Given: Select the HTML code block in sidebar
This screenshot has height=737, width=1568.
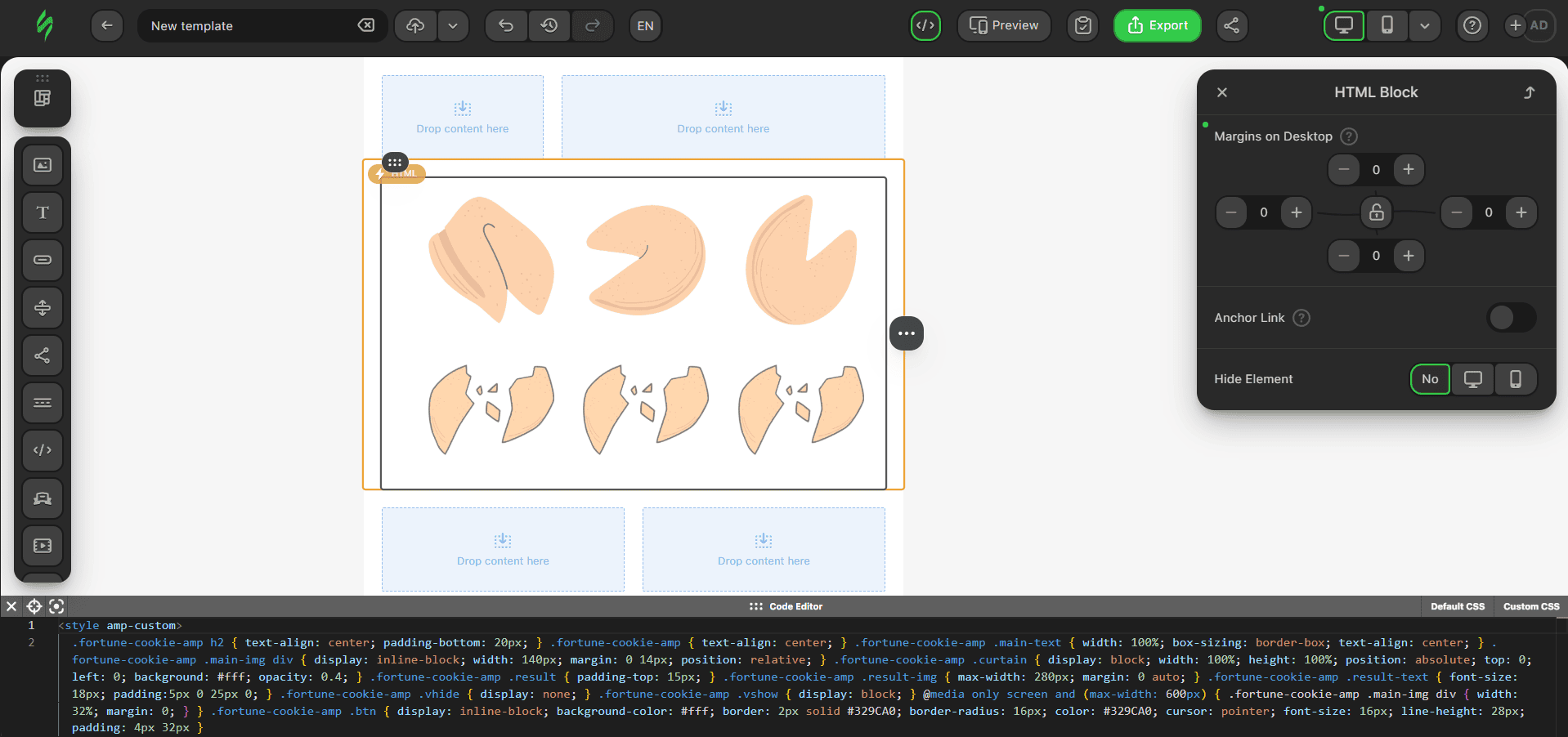Looking at the screenshot, I should [43, 450].
